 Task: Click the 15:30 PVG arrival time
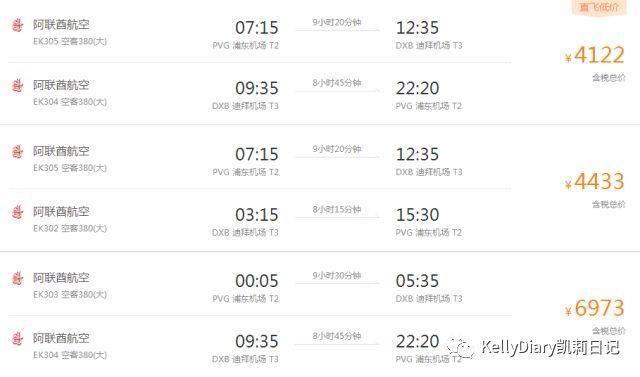(418, 215)
